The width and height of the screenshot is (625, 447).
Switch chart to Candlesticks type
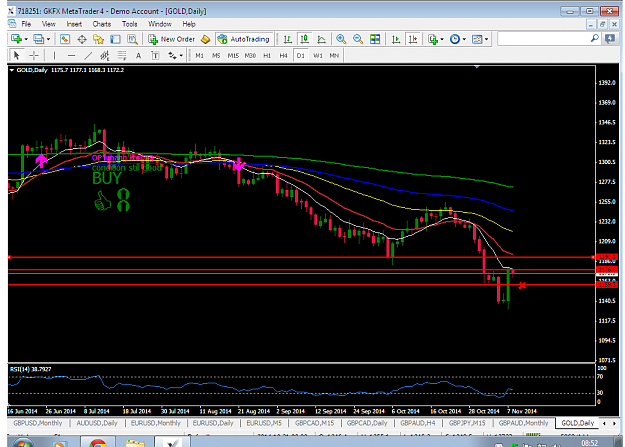coord(305,39)
